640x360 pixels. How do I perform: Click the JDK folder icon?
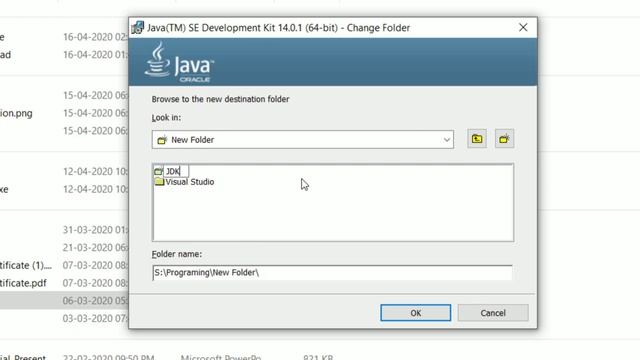(x=158, y=171)
